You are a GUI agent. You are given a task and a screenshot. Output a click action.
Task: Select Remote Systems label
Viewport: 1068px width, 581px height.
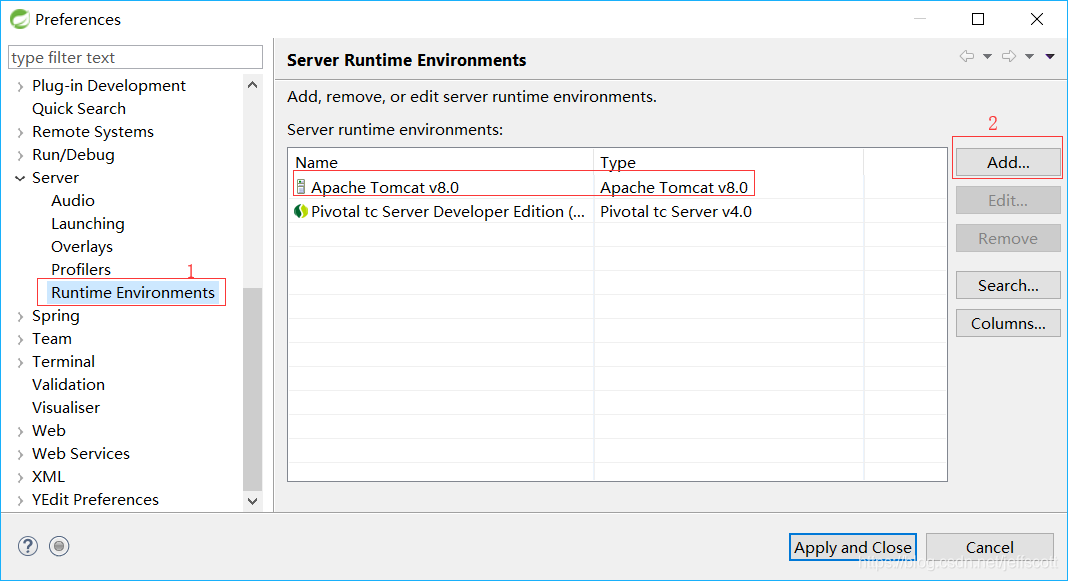coord(93,132)
